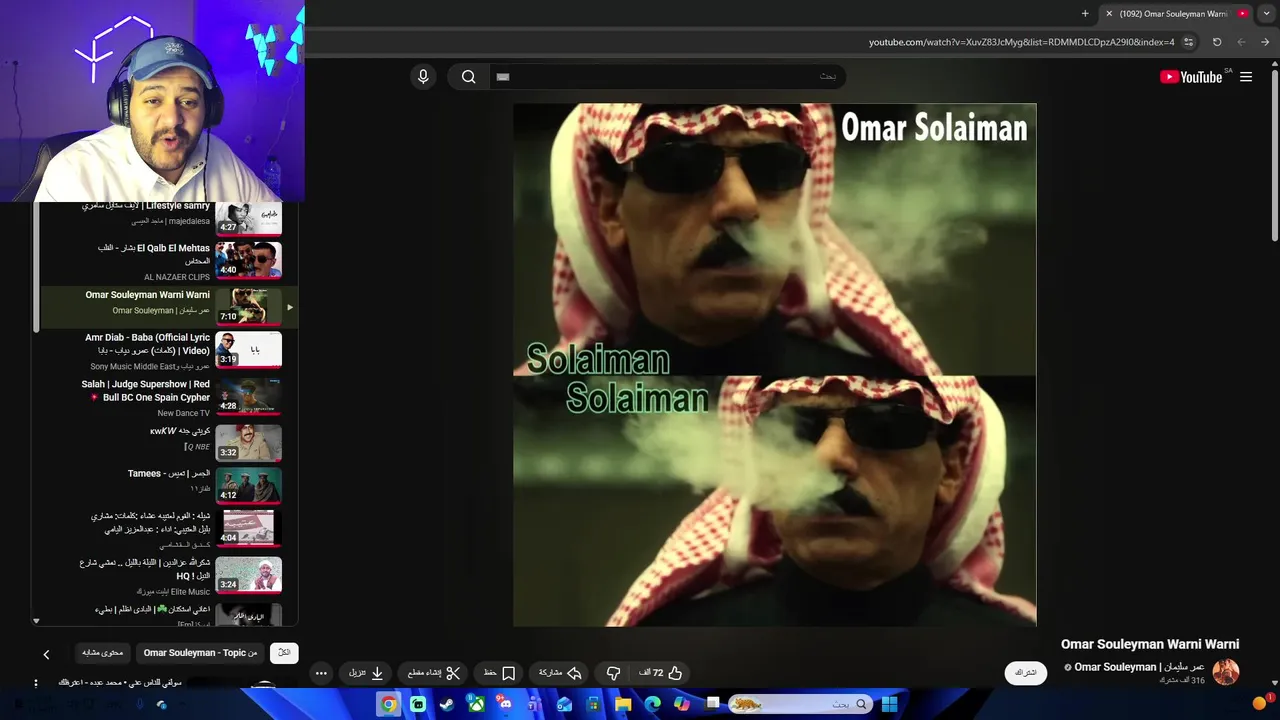This screenshot has width=1280, height=720.
Task: Click New Dance TV channel text
Action: (184, 413)
